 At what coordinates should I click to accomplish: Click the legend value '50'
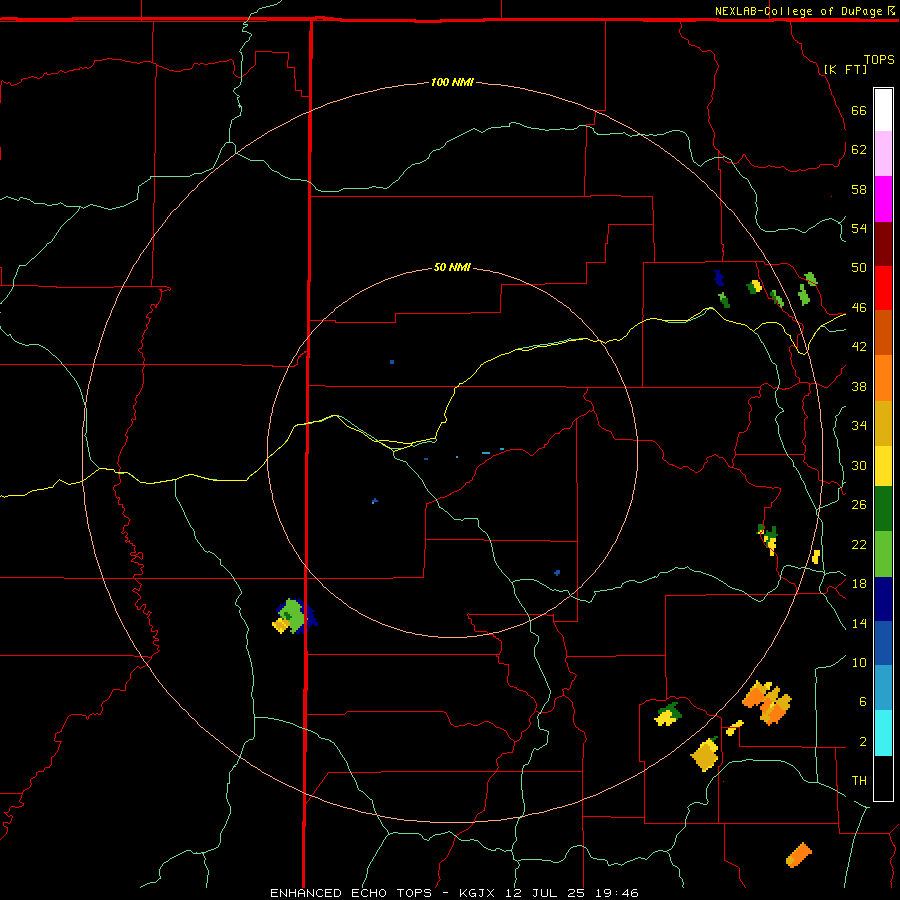(859, 267)
